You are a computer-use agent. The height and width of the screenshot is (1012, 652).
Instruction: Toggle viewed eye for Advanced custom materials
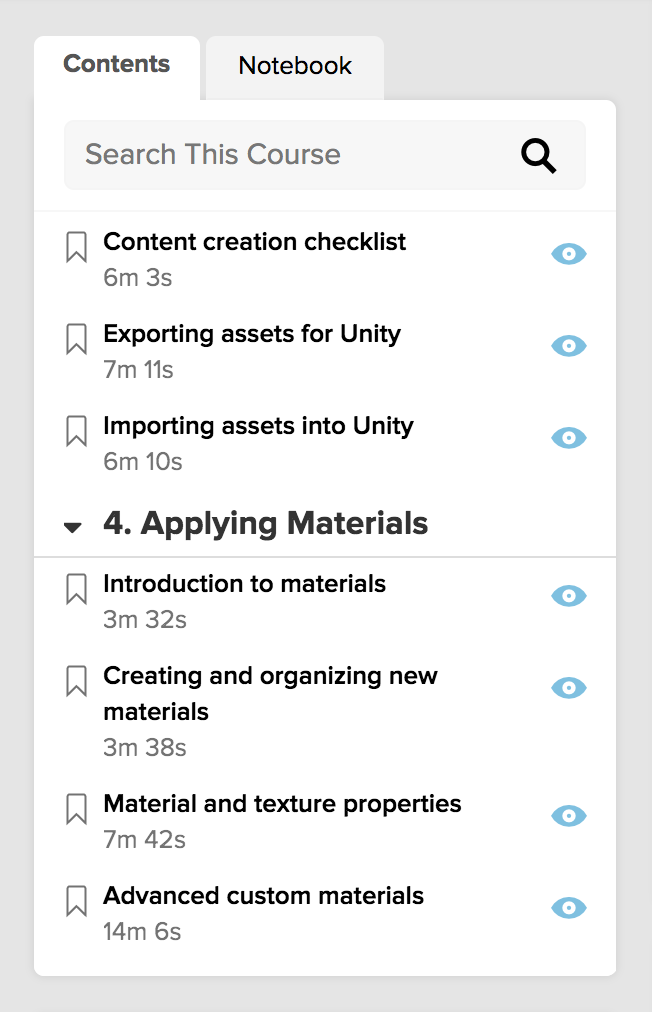pos(569,908)
